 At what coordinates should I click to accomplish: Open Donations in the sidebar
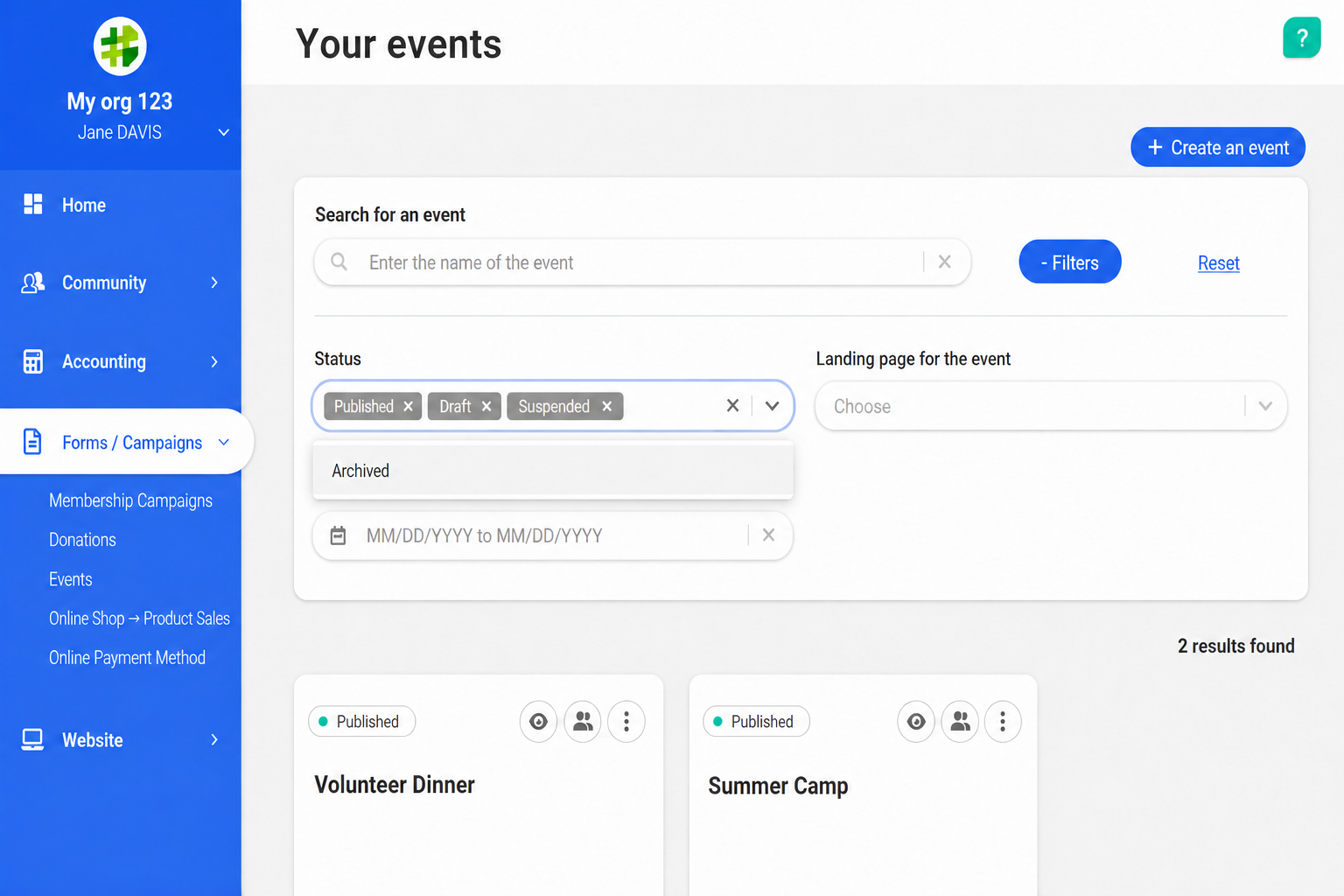[82, 540]
